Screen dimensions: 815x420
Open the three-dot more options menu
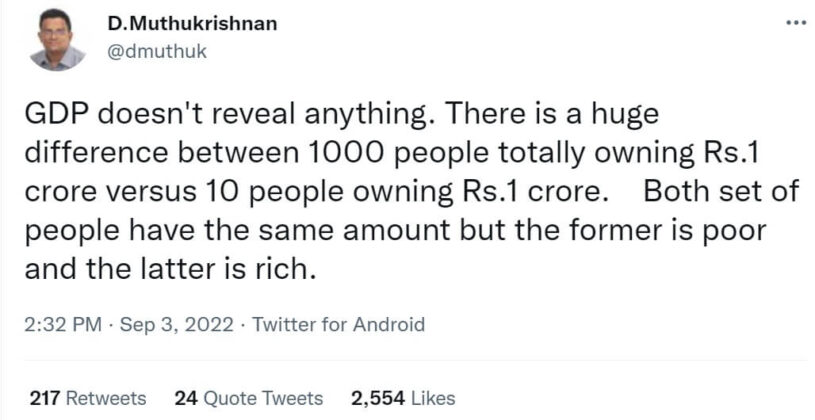[x=795, y=24]
